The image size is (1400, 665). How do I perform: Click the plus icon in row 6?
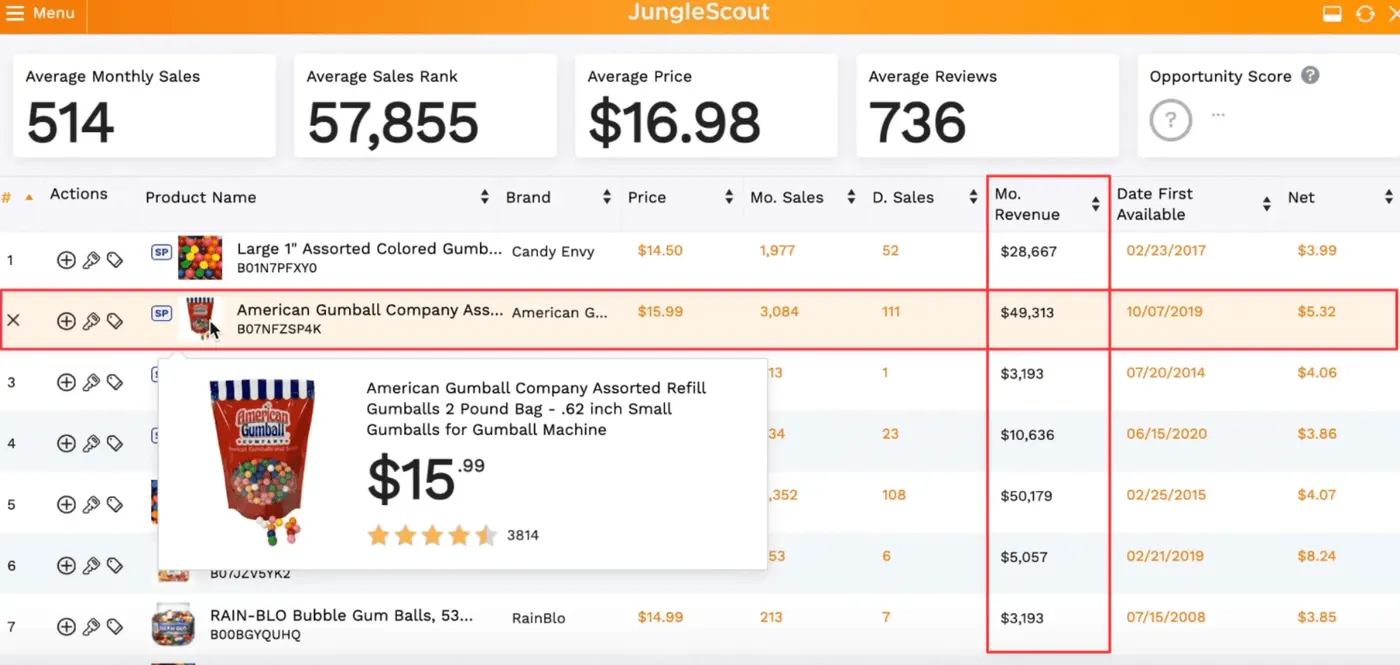[66, 566]
